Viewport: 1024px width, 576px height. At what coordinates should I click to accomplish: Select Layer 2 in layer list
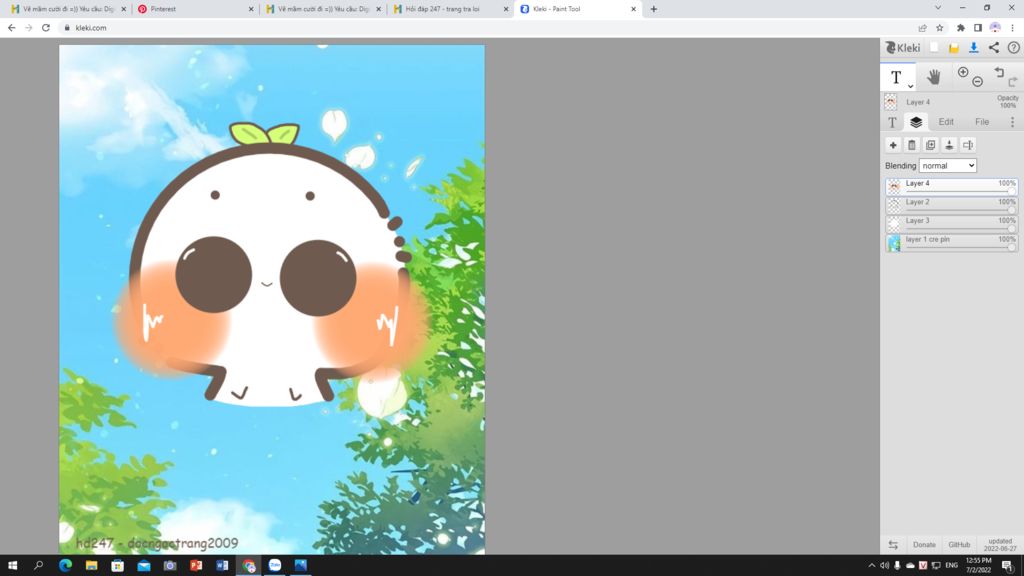[x=952, y=205]
